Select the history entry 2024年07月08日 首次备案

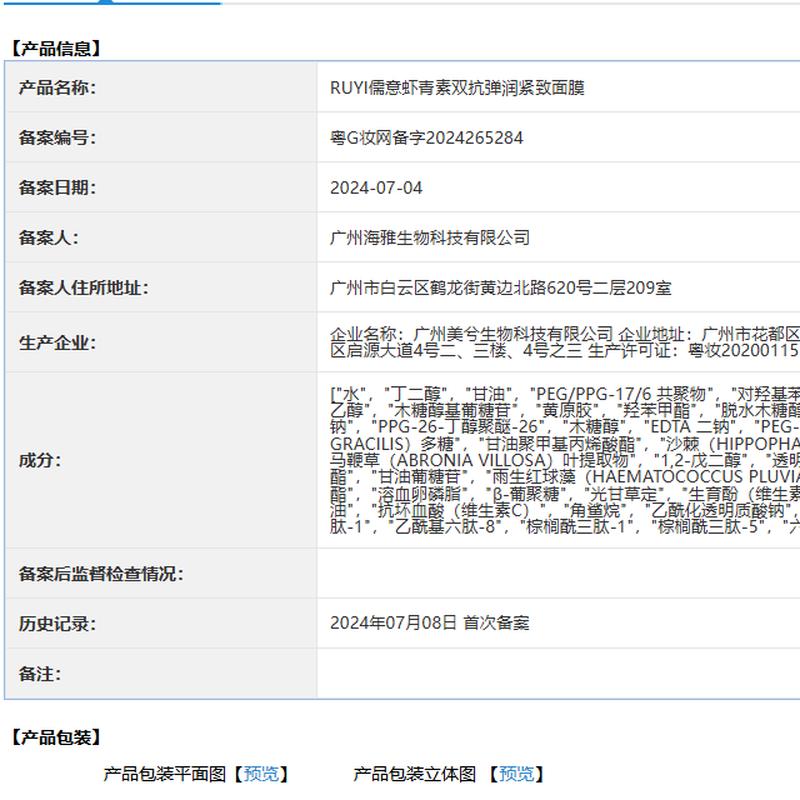tap(430, 623)
